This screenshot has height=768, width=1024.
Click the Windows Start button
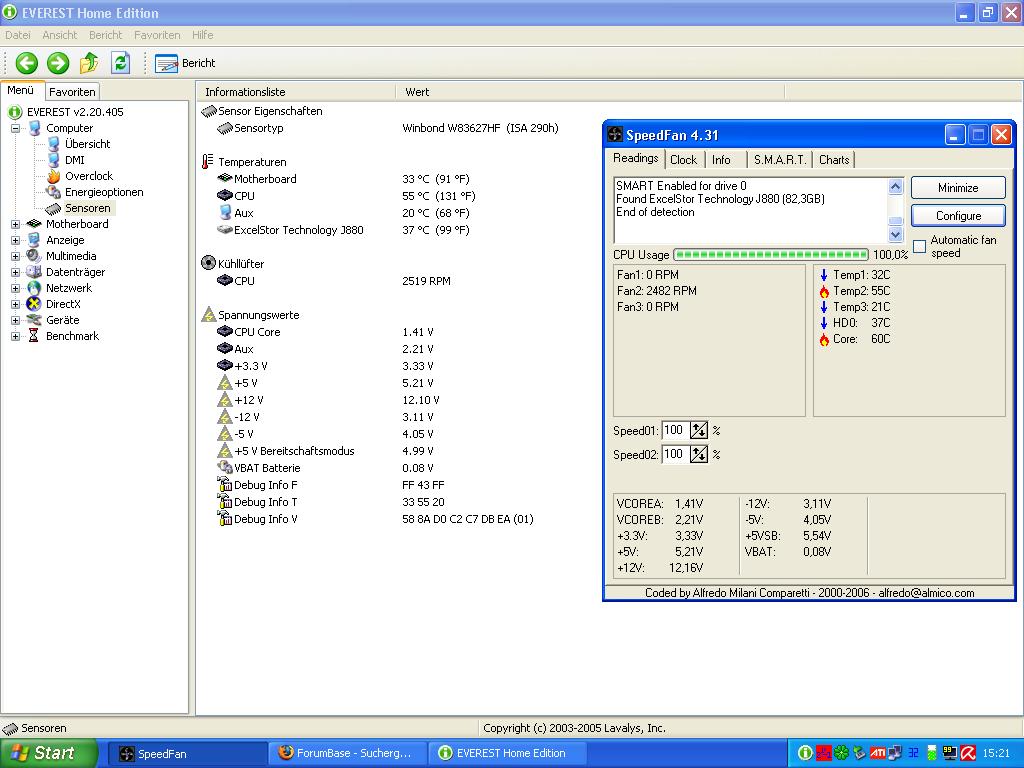tap(48, 753)
